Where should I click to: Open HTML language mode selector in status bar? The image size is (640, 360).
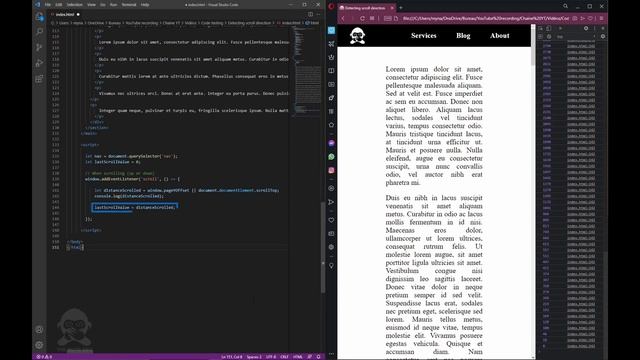(x=298, y=357)
